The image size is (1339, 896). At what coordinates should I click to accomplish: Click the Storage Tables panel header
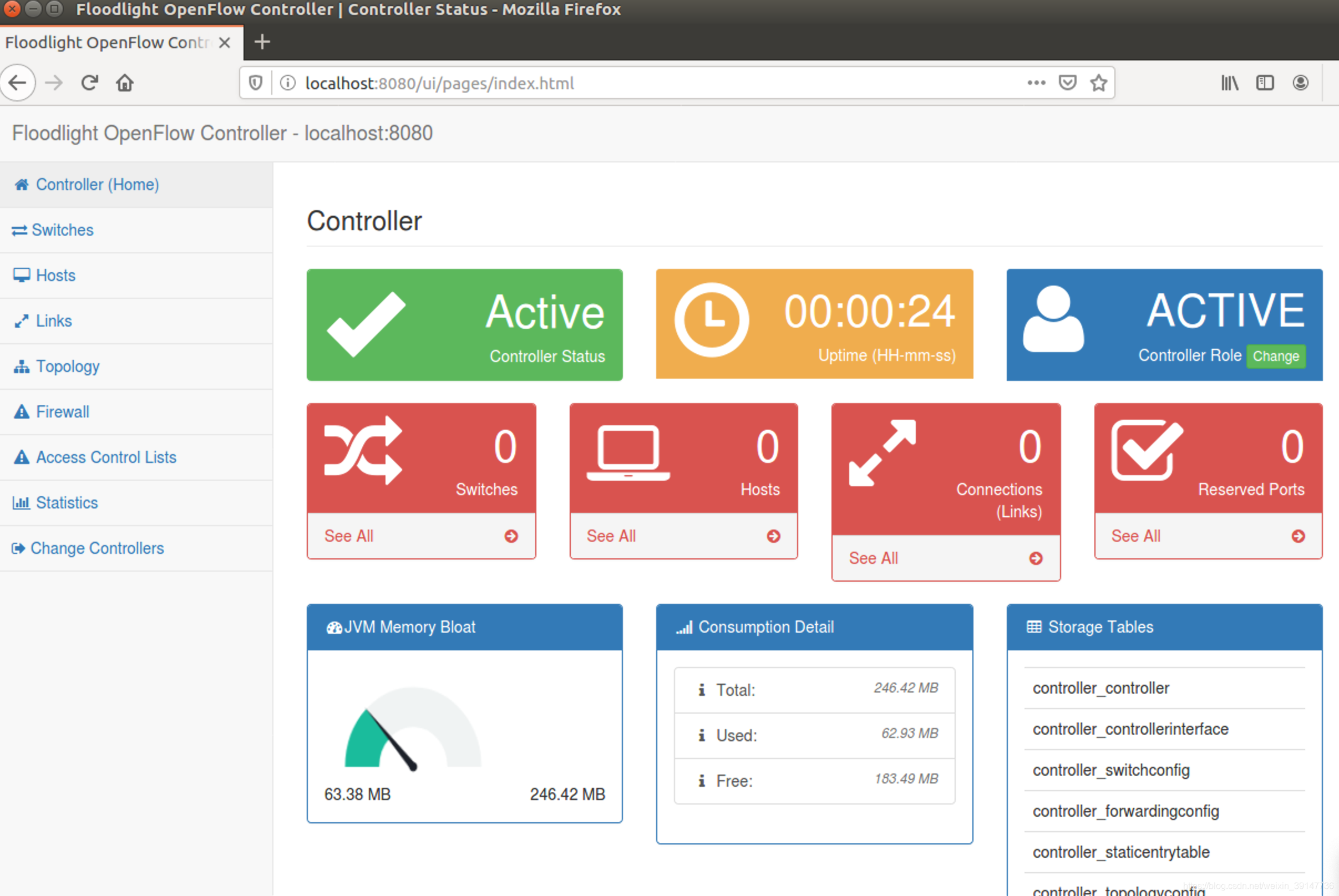1165,628
